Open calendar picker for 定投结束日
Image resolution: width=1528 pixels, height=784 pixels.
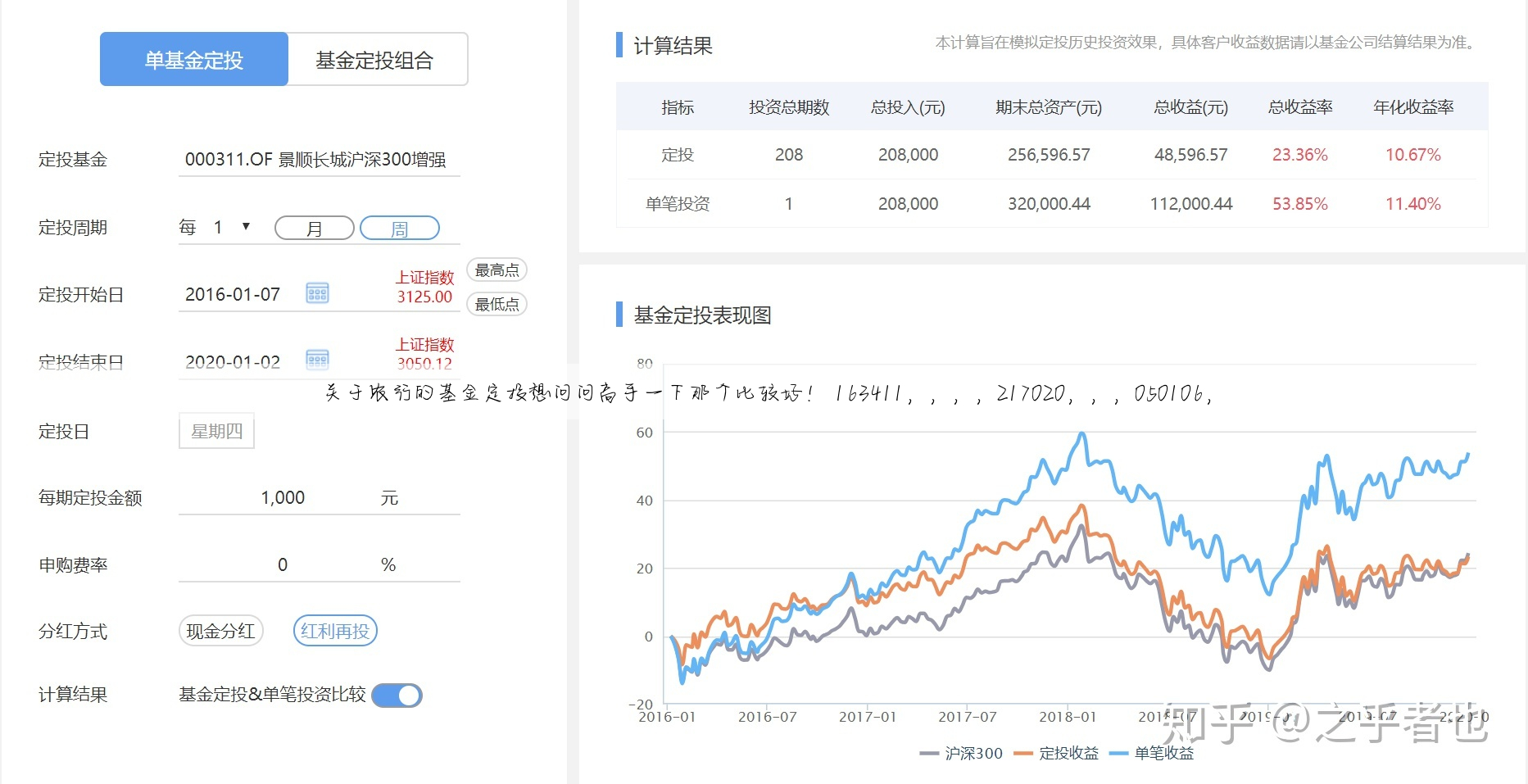(x=317, y=360)
